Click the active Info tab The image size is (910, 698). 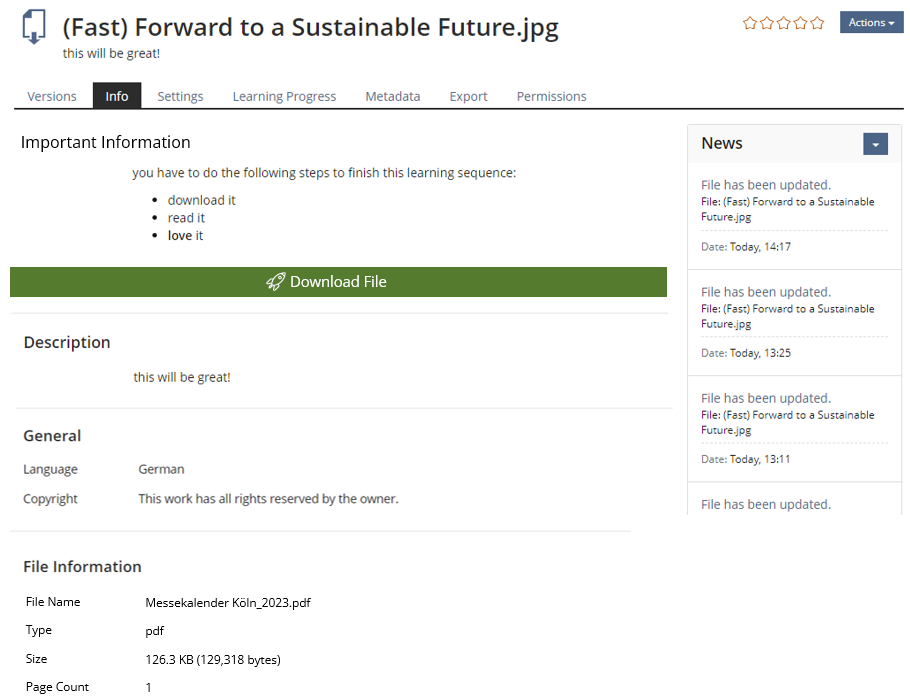117,96
